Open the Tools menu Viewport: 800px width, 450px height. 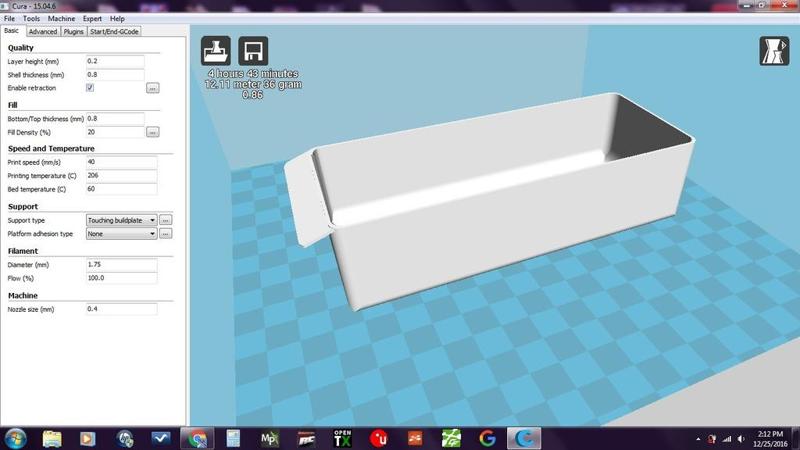point(31,18)
